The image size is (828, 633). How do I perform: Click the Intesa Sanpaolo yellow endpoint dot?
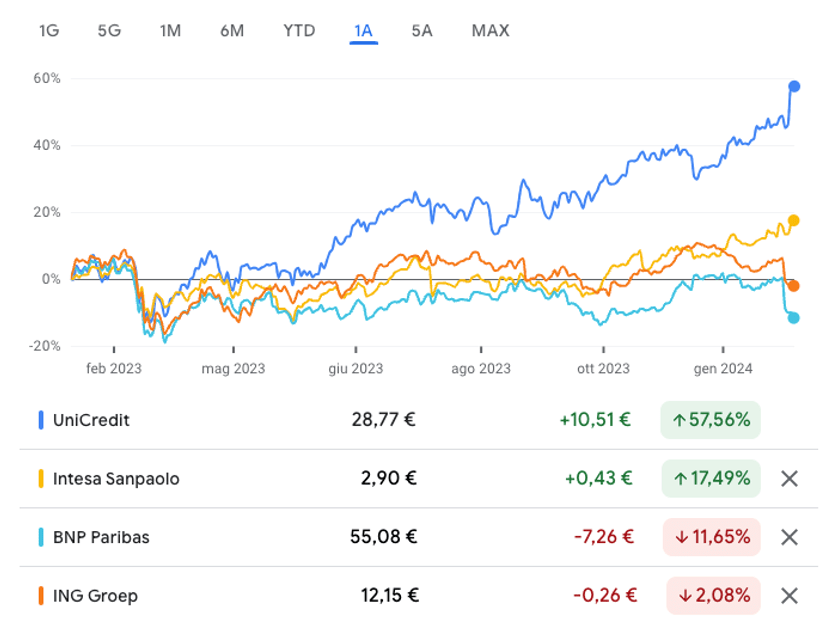(793, 221)
